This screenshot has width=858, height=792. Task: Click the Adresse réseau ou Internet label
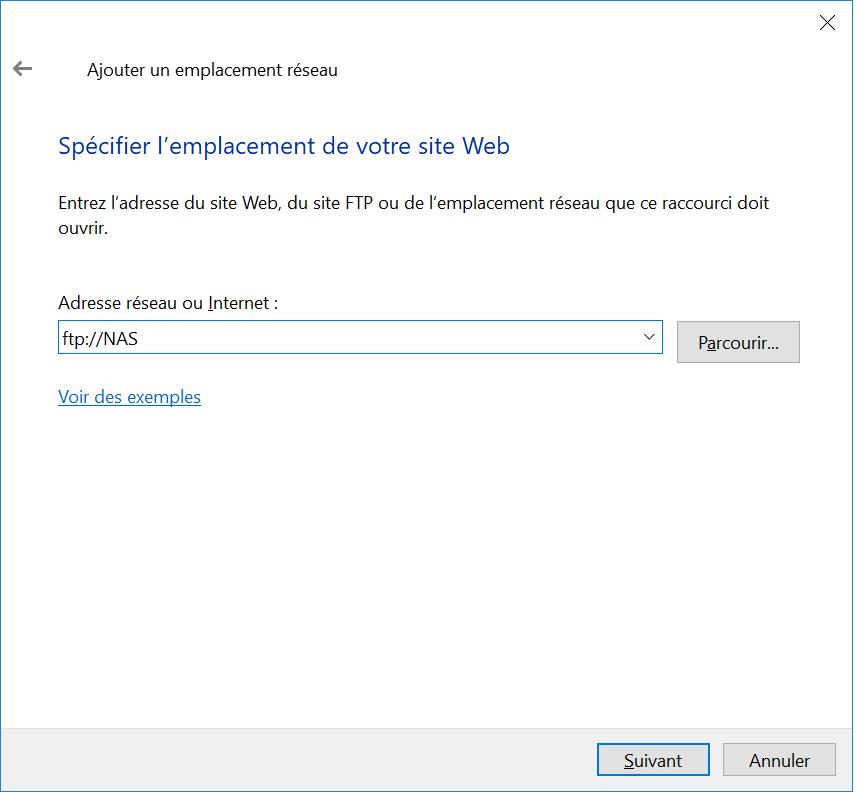[x=168, y=302]
